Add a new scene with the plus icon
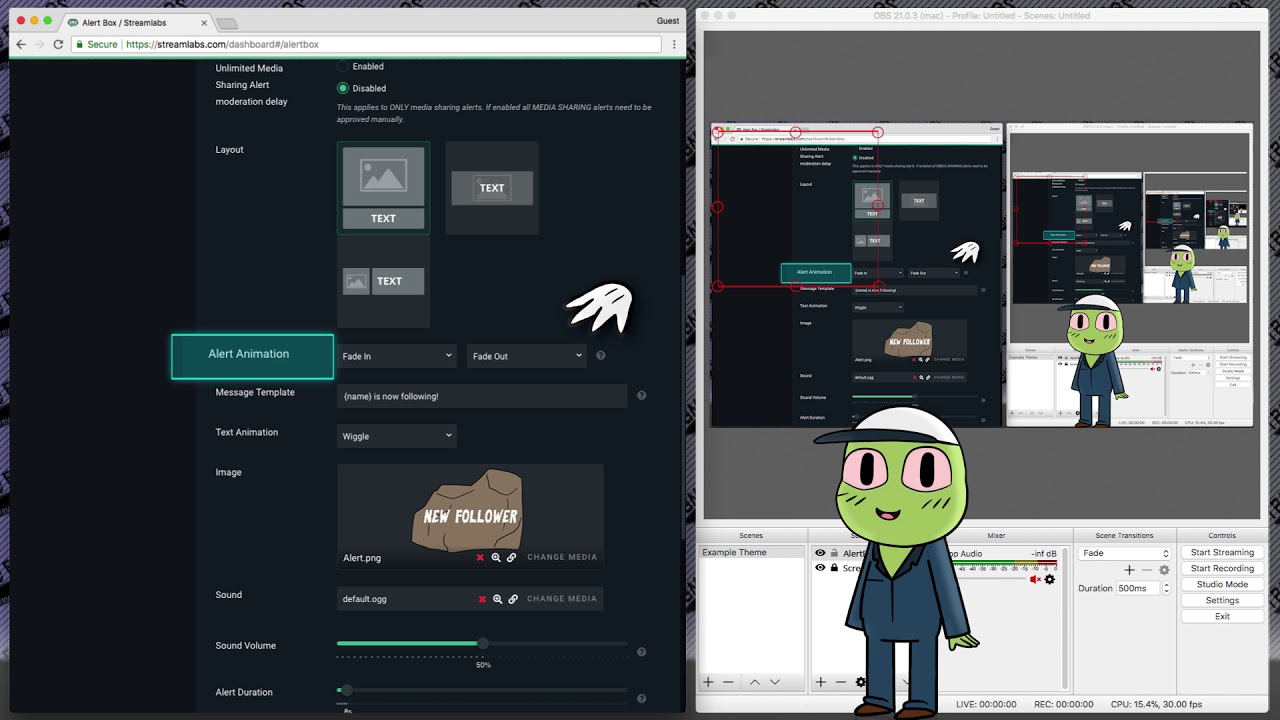The width and height of the screenshot is (1280, 720). coord(708,682)
